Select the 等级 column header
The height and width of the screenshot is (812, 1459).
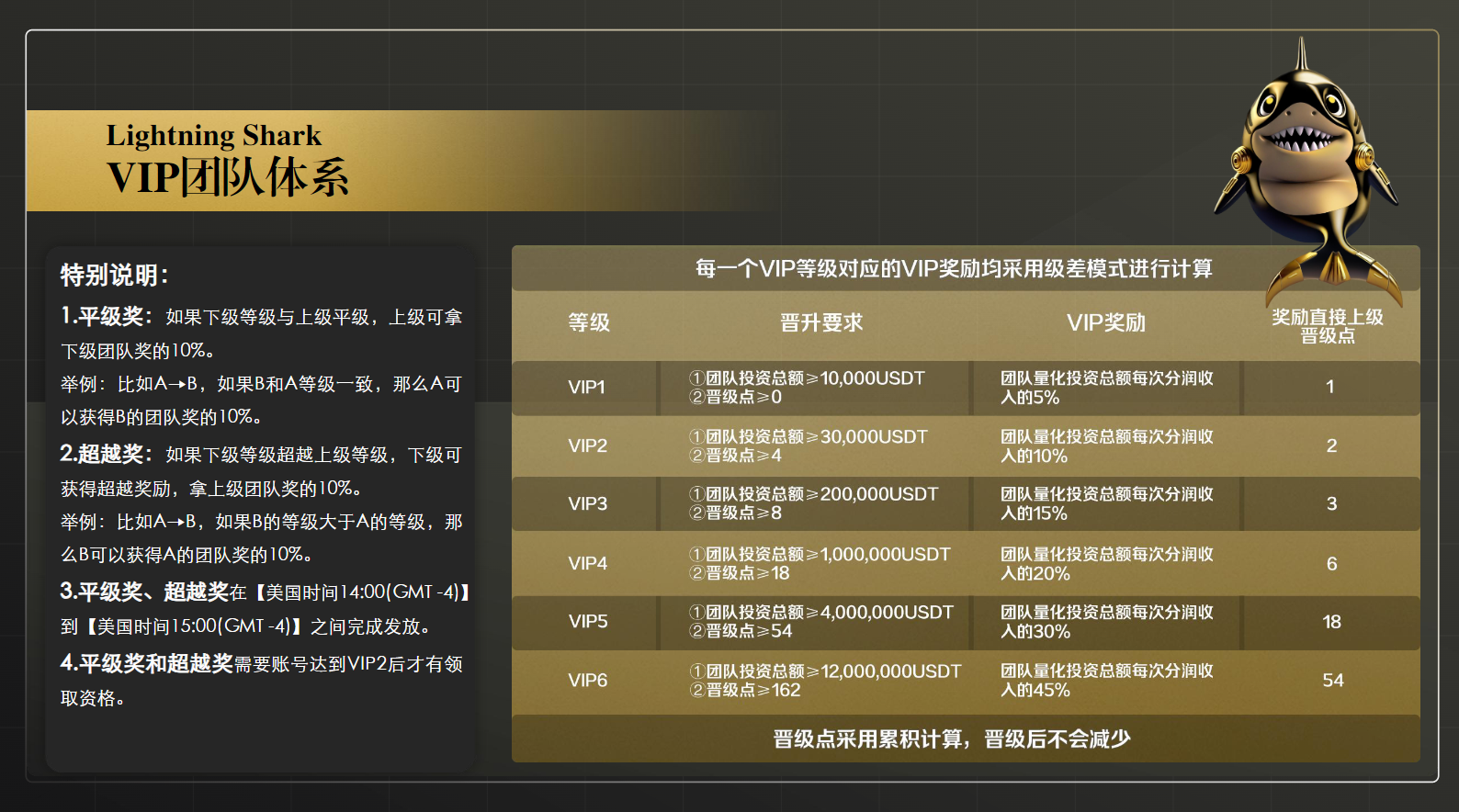tap(588, 323)
